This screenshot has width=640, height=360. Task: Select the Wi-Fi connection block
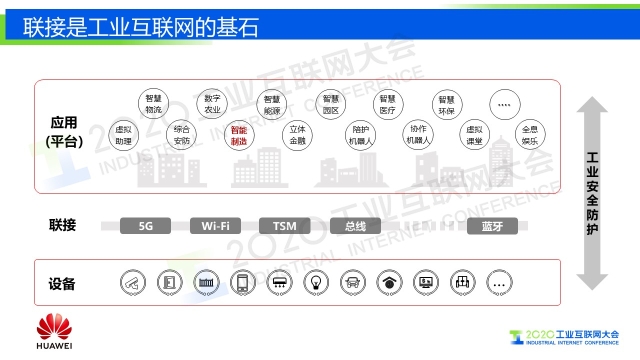215,226
